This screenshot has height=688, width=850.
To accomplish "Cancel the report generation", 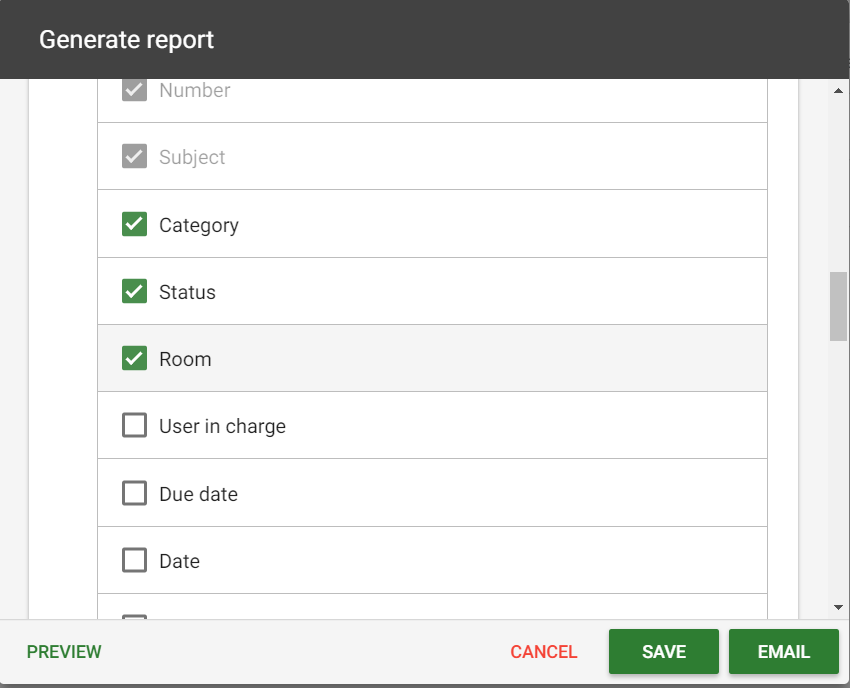I will point(544,652).
